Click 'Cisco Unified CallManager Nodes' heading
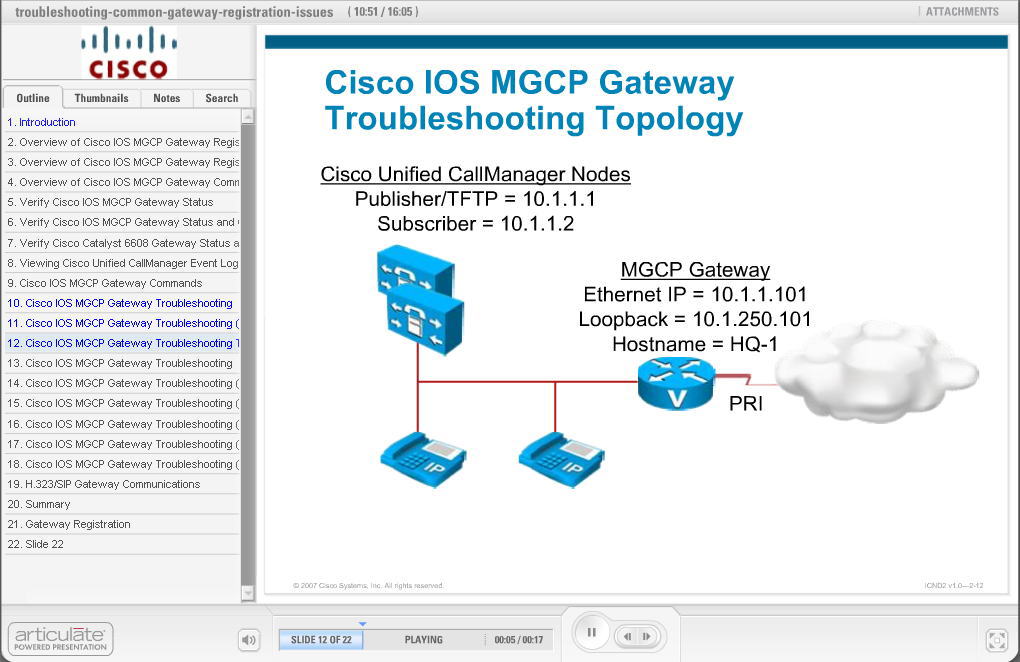Viewport: 1020px width, 662px height. (x=475, y=174)
